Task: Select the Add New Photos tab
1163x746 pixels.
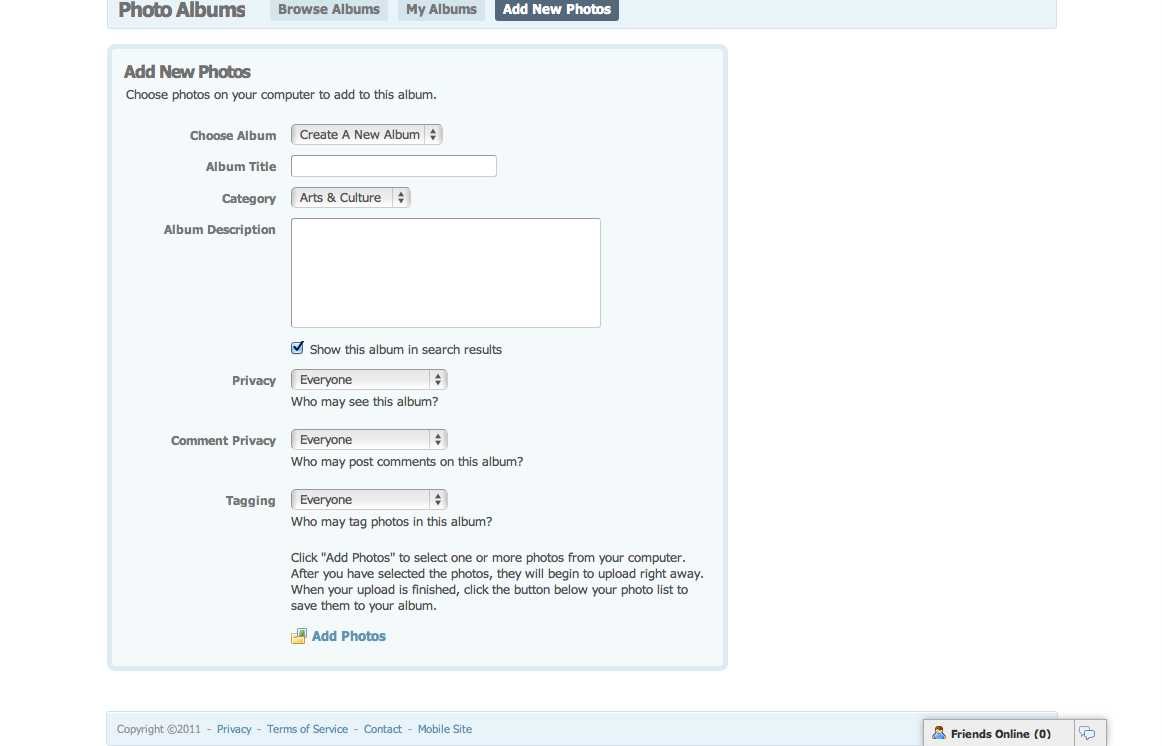Action: coord(556,10)
